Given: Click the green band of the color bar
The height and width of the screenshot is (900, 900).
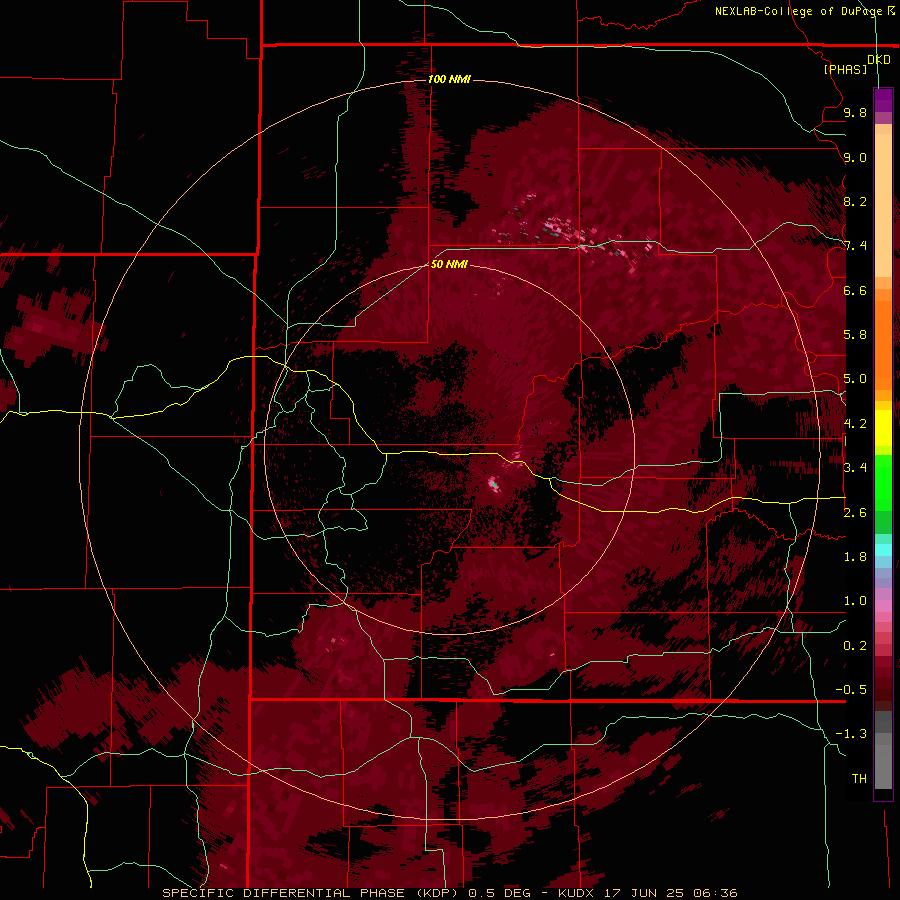Looking at the screenshot, I should 883,494.
